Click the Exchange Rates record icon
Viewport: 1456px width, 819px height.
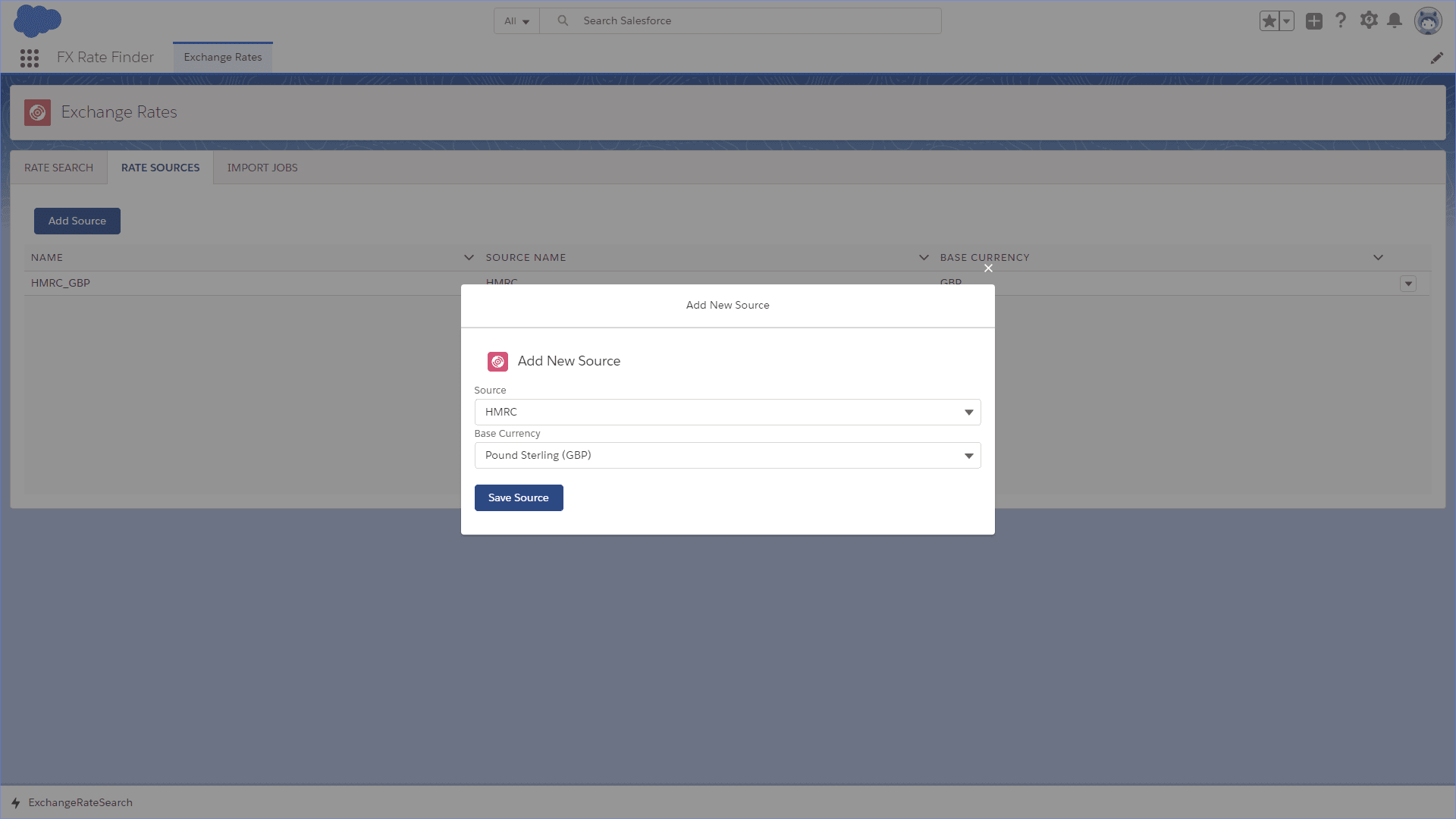36,111
